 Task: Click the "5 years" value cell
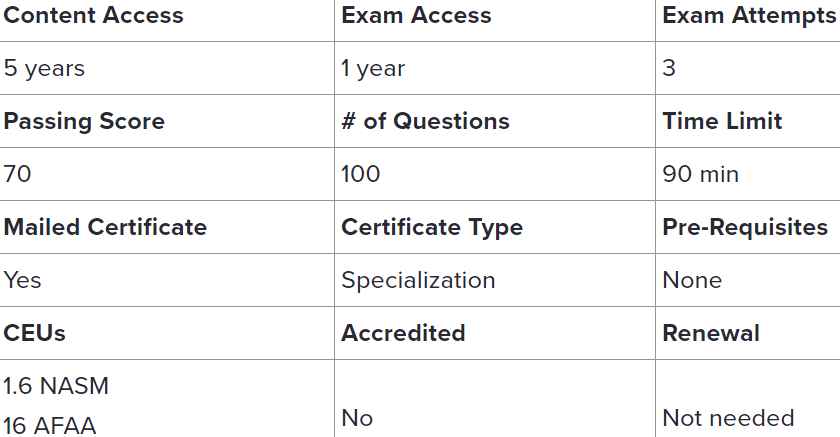point(45,69)
